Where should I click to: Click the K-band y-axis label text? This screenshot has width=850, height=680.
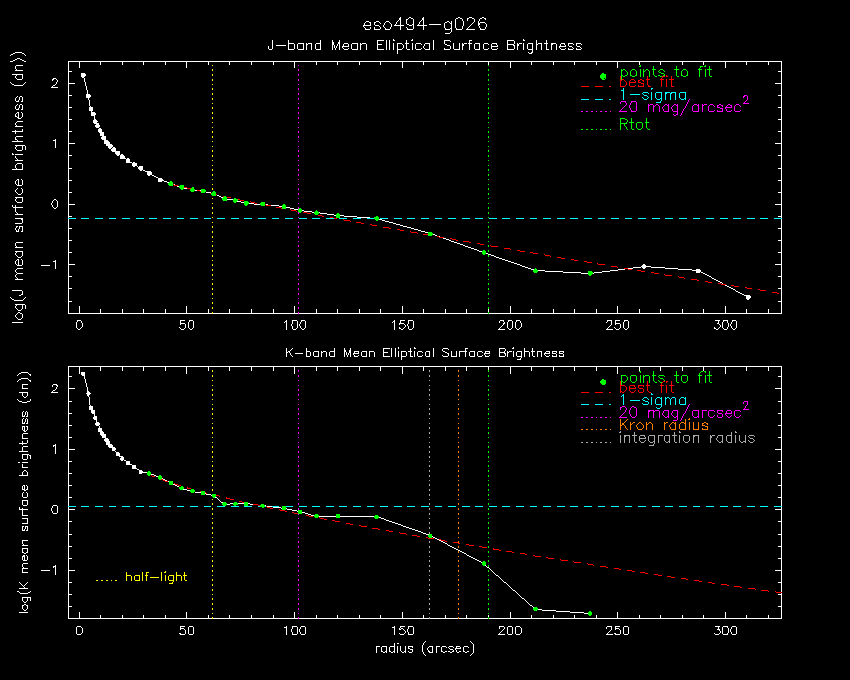tap(24, 492)
